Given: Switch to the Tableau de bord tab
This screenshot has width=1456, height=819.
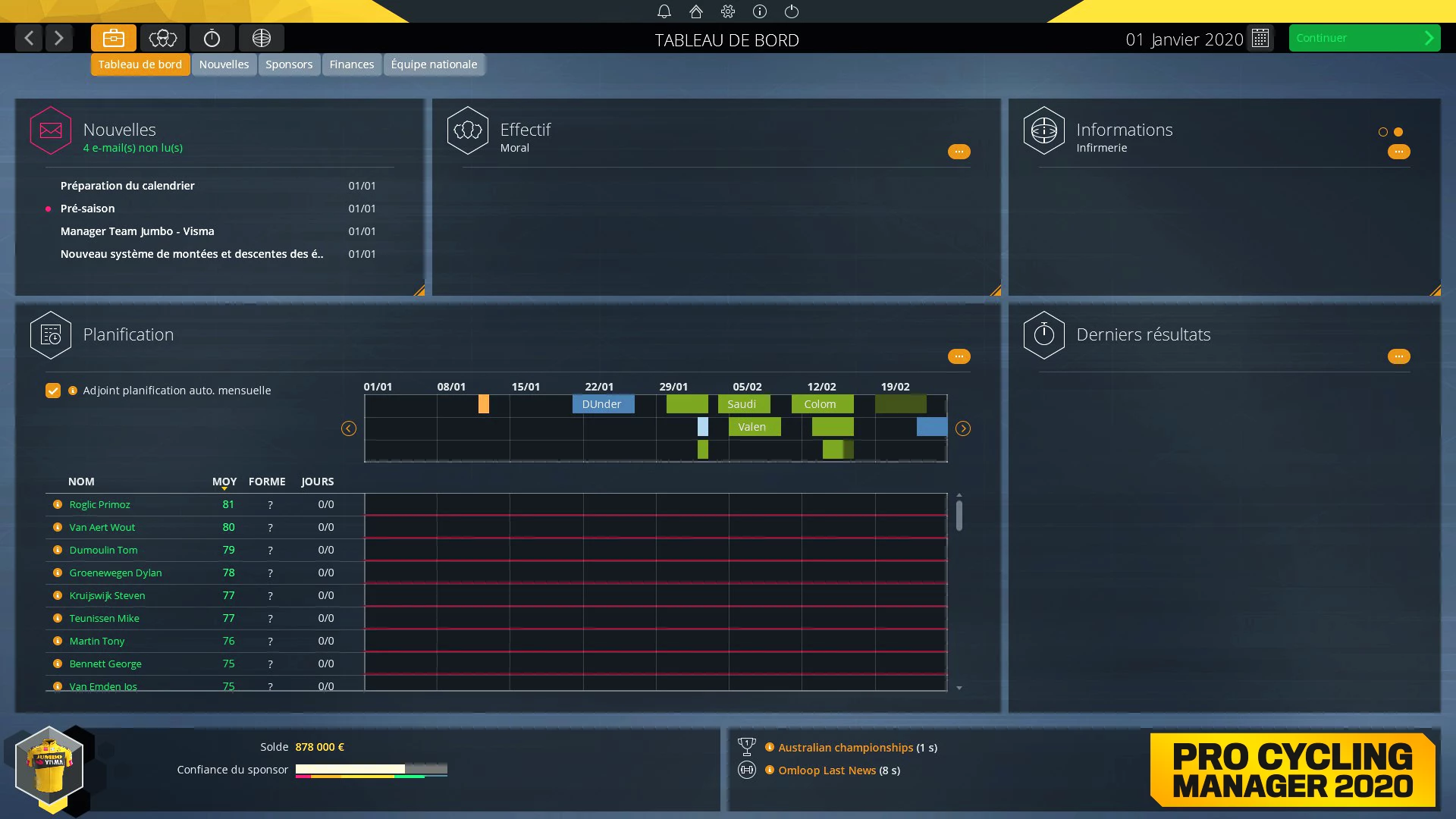Looking at the screenshot, I should coord(140,64).
